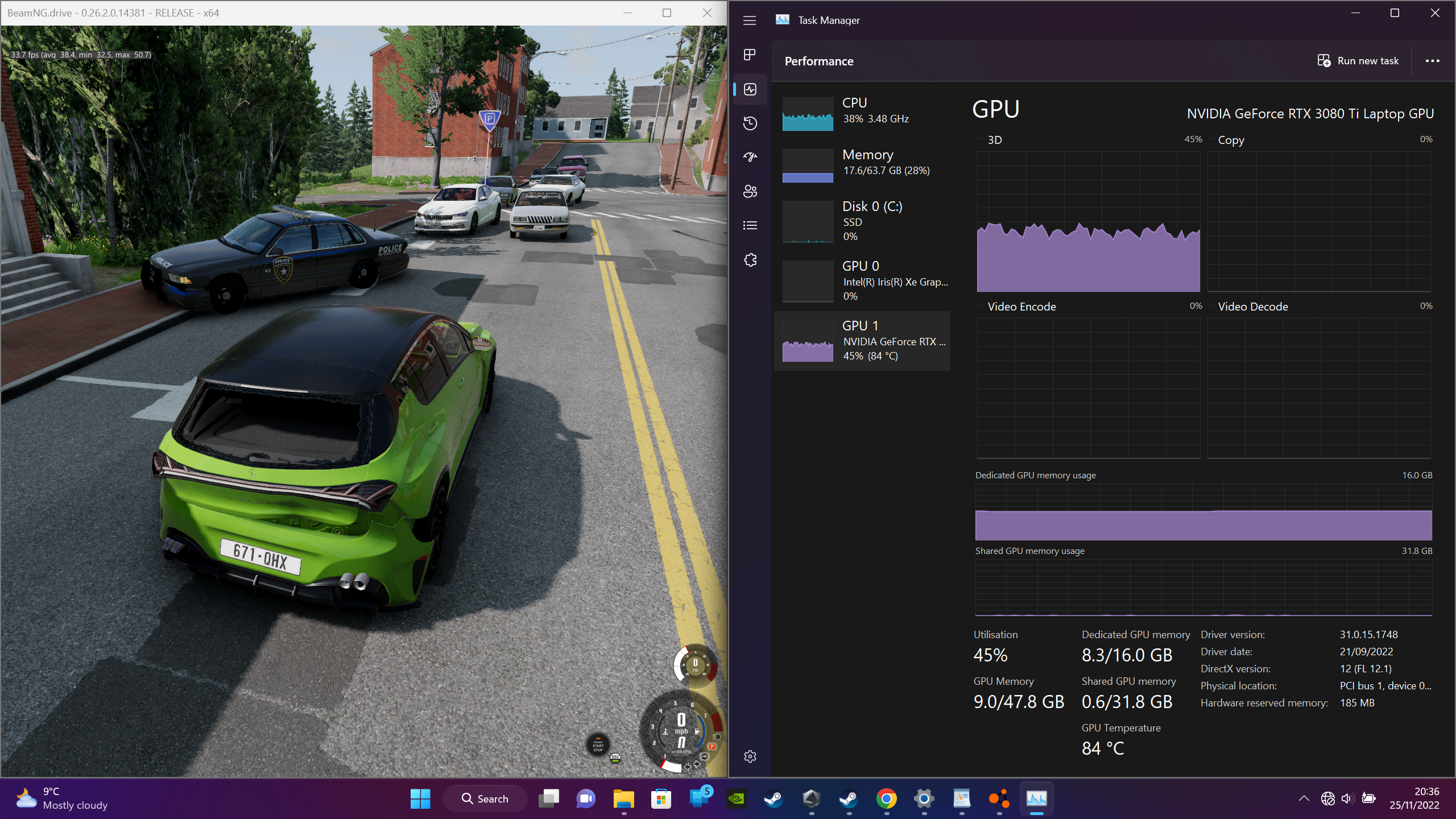Open the clock and date 20:36 flyout
The width and height of the screenshot is (1456, 819).
coord(1414,799)
